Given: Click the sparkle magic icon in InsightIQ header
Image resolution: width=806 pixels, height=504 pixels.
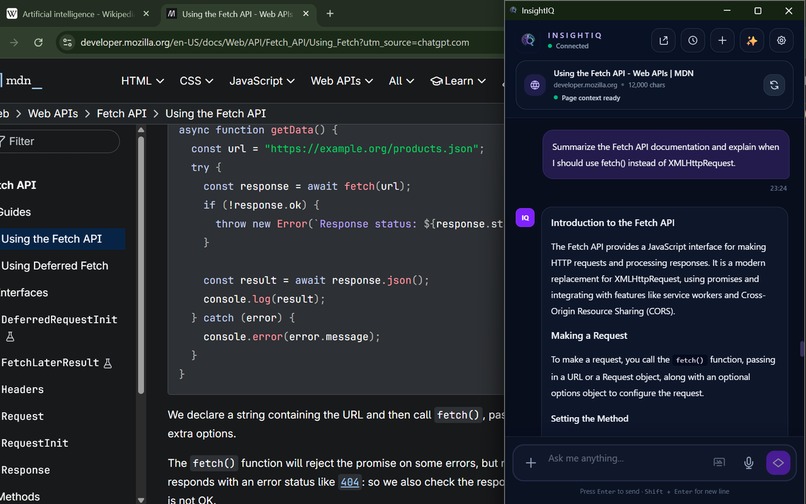Looking at the screenshot, I should coord(752,41).
